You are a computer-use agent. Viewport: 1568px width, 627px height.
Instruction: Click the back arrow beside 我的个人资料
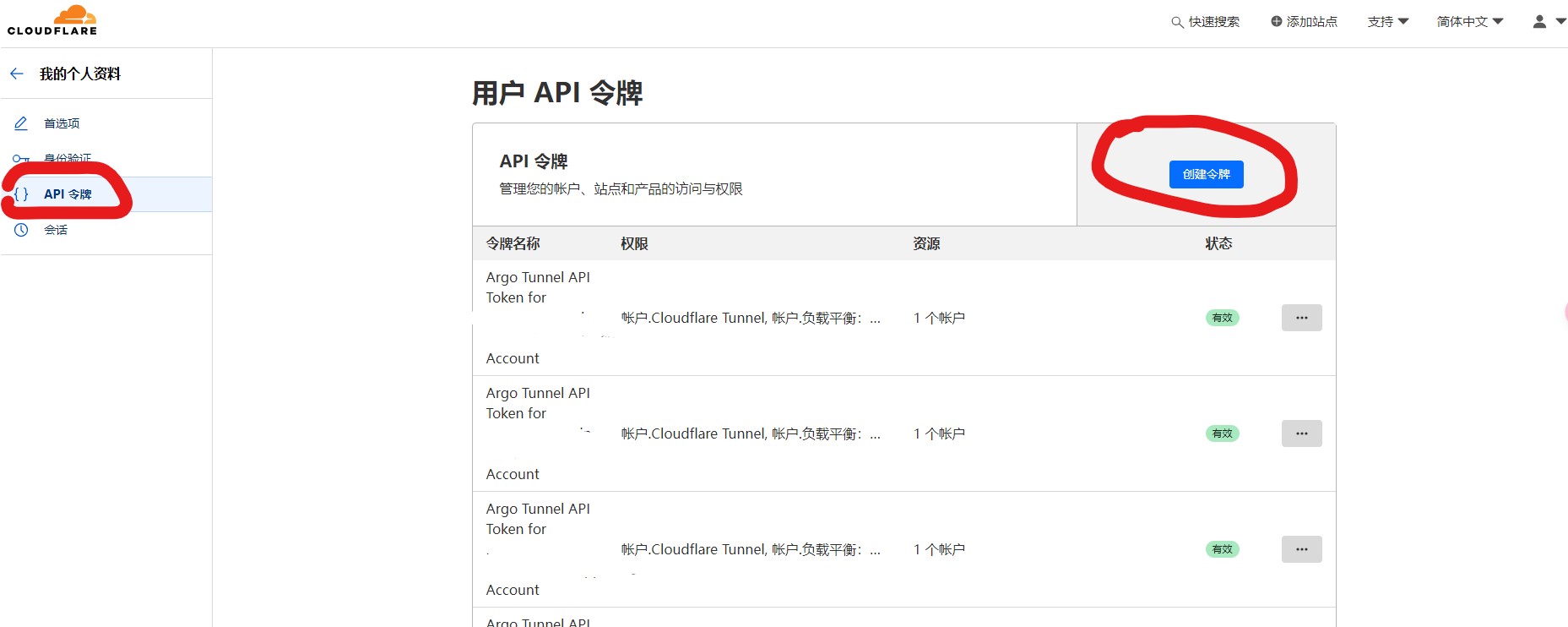[17, 74]
